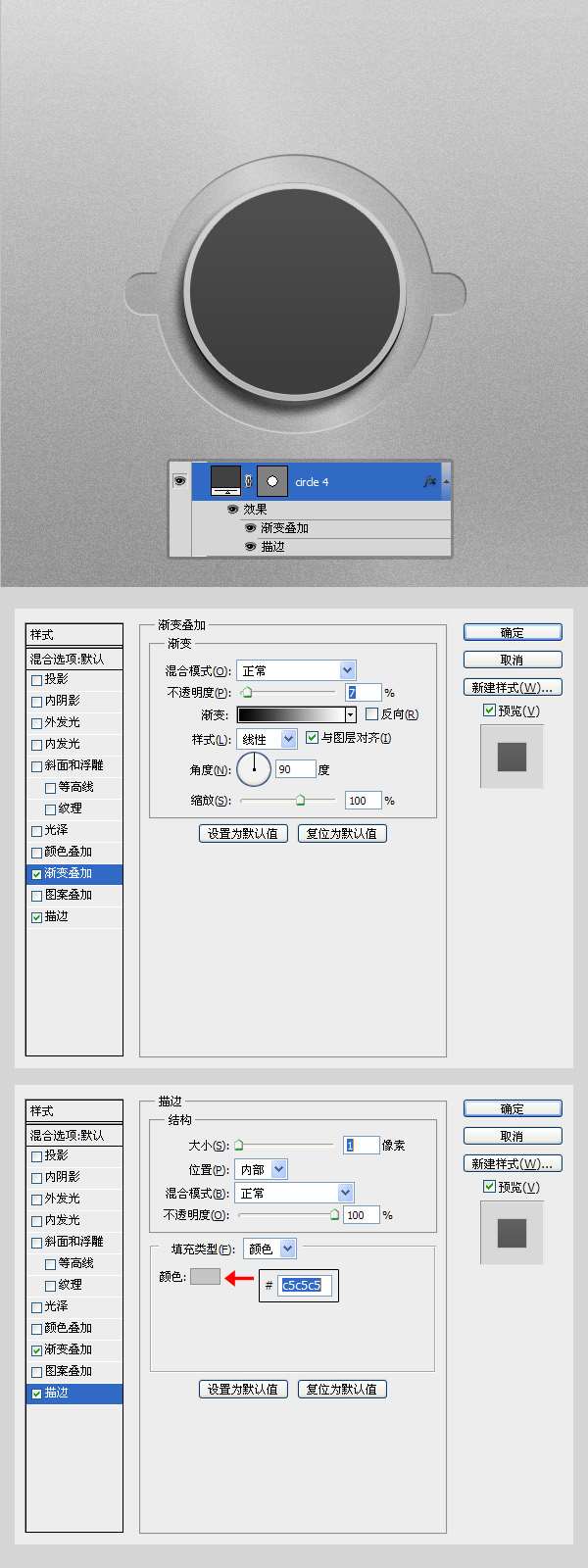Click the fx icon on circle 4 layer
Image resolution: width=588 pixels, height=1568 pixels.
(x=429, y=481)
